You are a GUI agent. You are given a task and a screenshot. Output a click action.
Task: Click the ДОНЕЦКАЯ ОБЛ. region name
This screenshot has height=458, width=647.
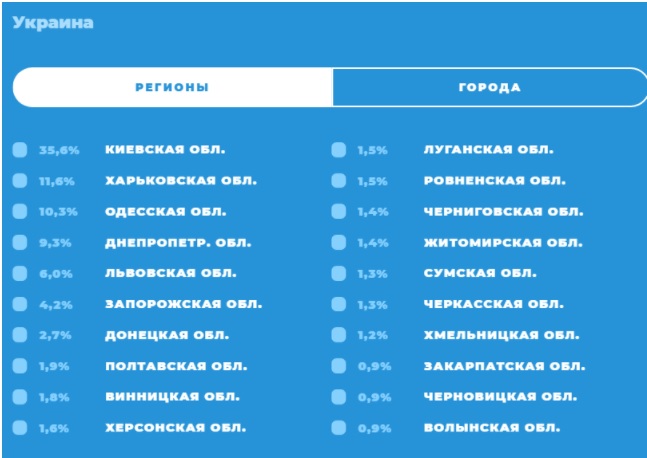[x=167, y=335]
